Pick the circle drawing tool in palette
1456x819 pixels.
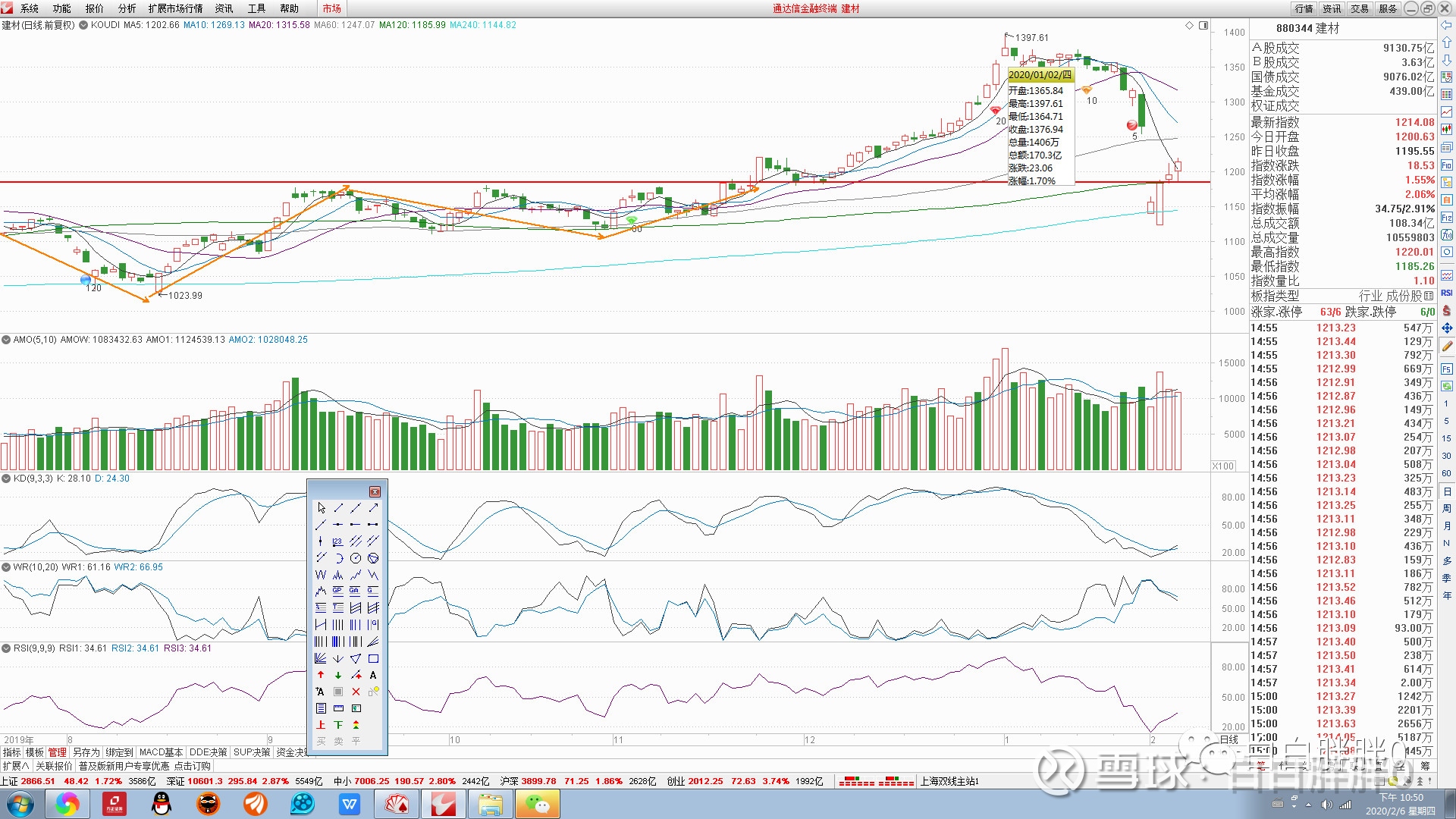[356, 558]
